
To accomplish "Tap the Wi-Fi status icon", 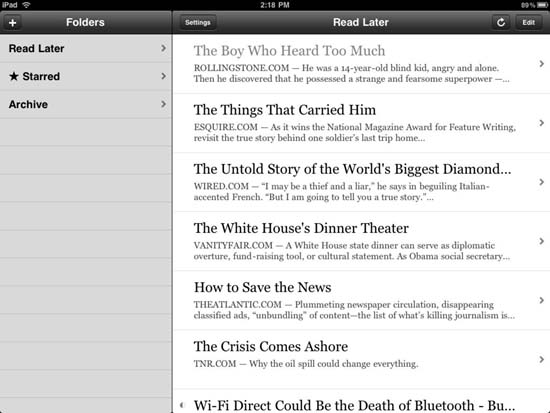I will click(x=26, y=5).
